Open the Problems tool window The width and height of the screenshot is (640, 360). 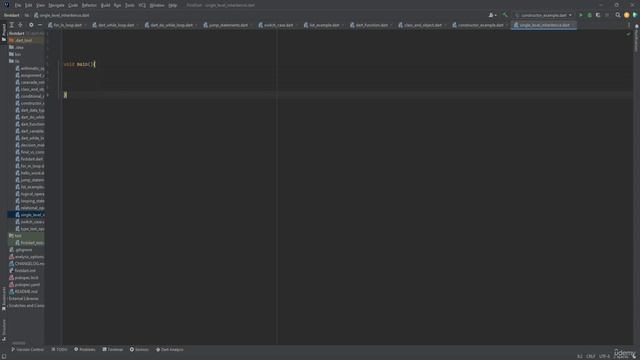[84, 349]
